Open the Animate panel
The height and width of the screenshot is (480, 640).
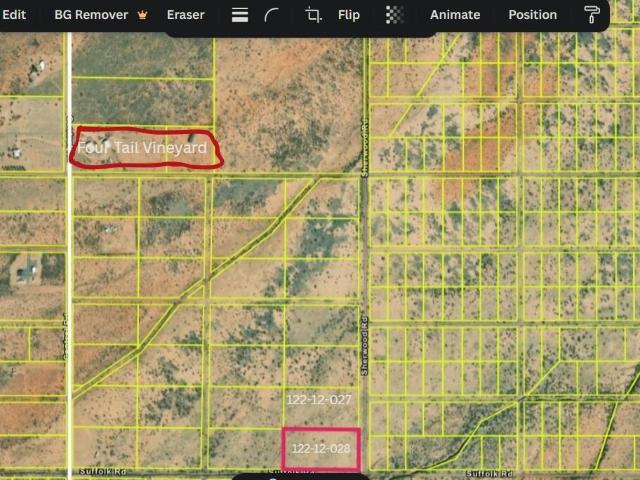tap(455, 15)
